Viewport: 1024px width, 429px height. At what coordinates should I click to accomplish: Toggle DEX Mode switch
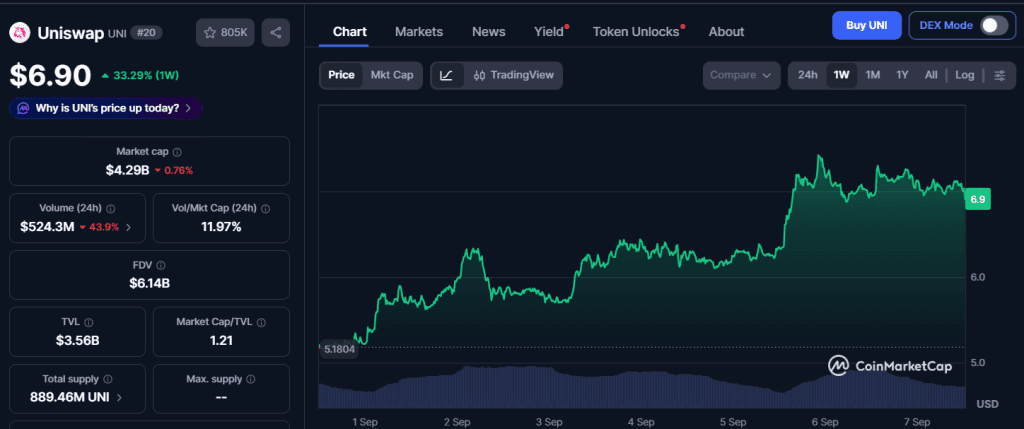(x=994, y=25)
